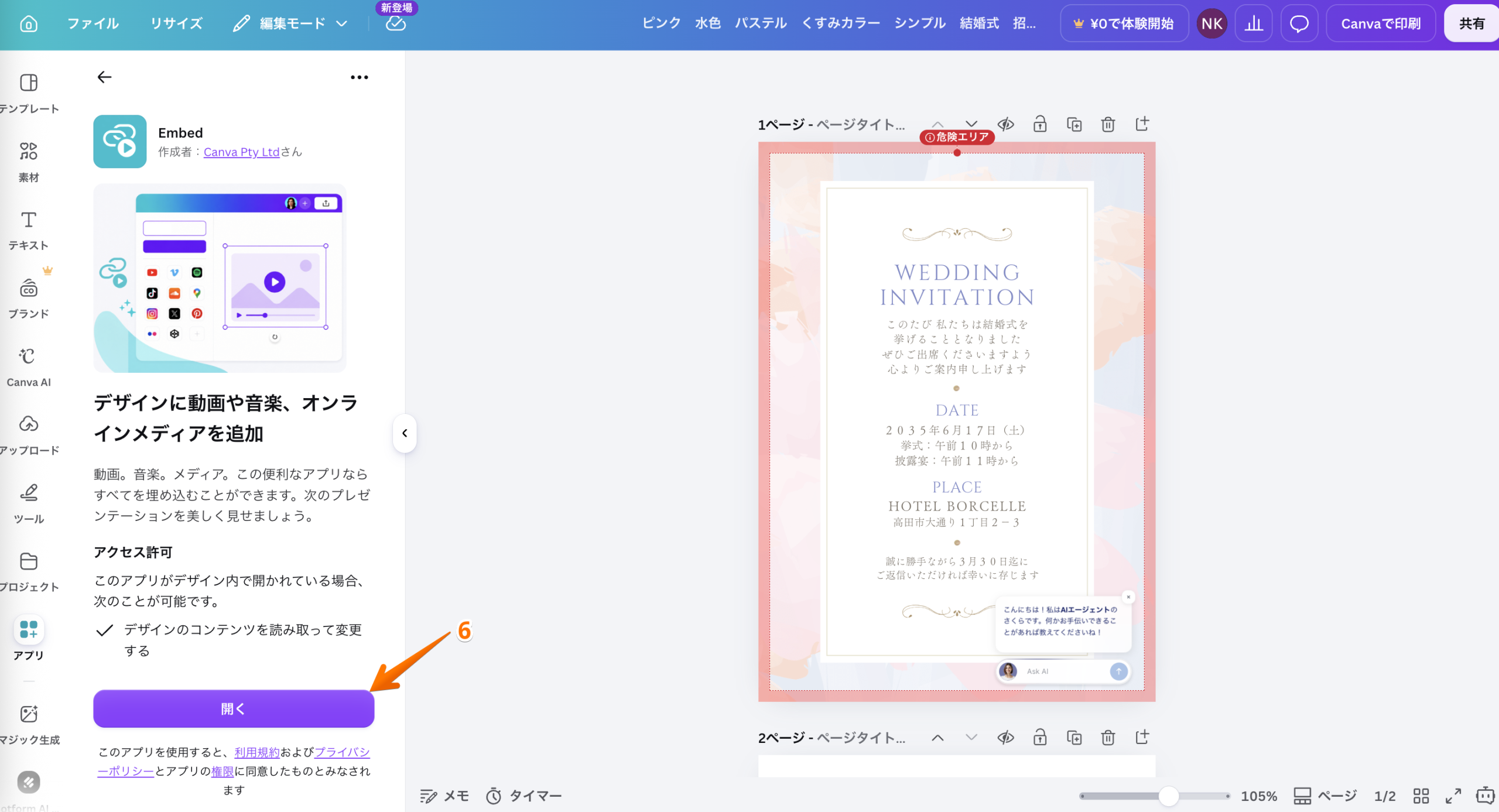Move page 2 up with chevron
This screenshot has height=812, width=1499.
point(937,737)
